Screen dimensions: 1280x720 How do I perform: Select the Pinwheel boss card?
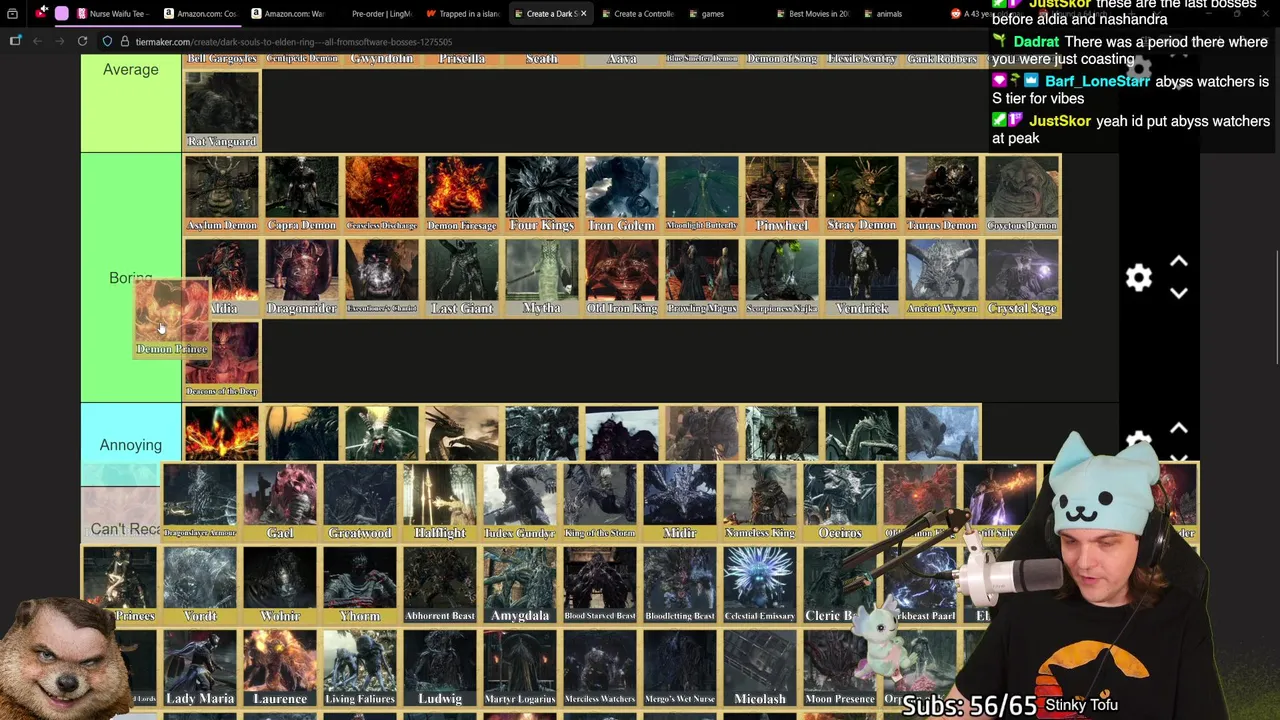(781, 194)
